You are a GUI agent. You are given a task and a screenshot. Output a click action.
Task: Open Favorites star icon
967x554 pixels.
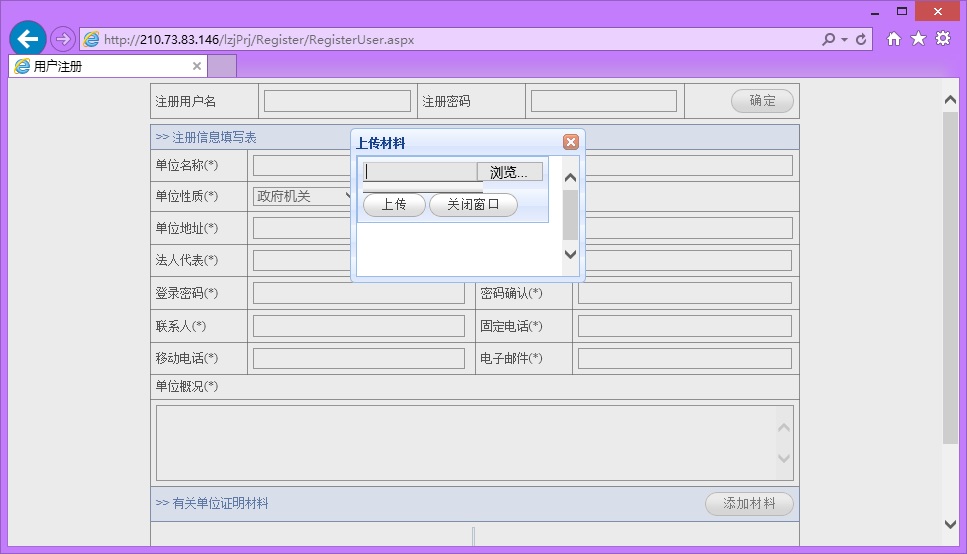[x=918, y=39]
